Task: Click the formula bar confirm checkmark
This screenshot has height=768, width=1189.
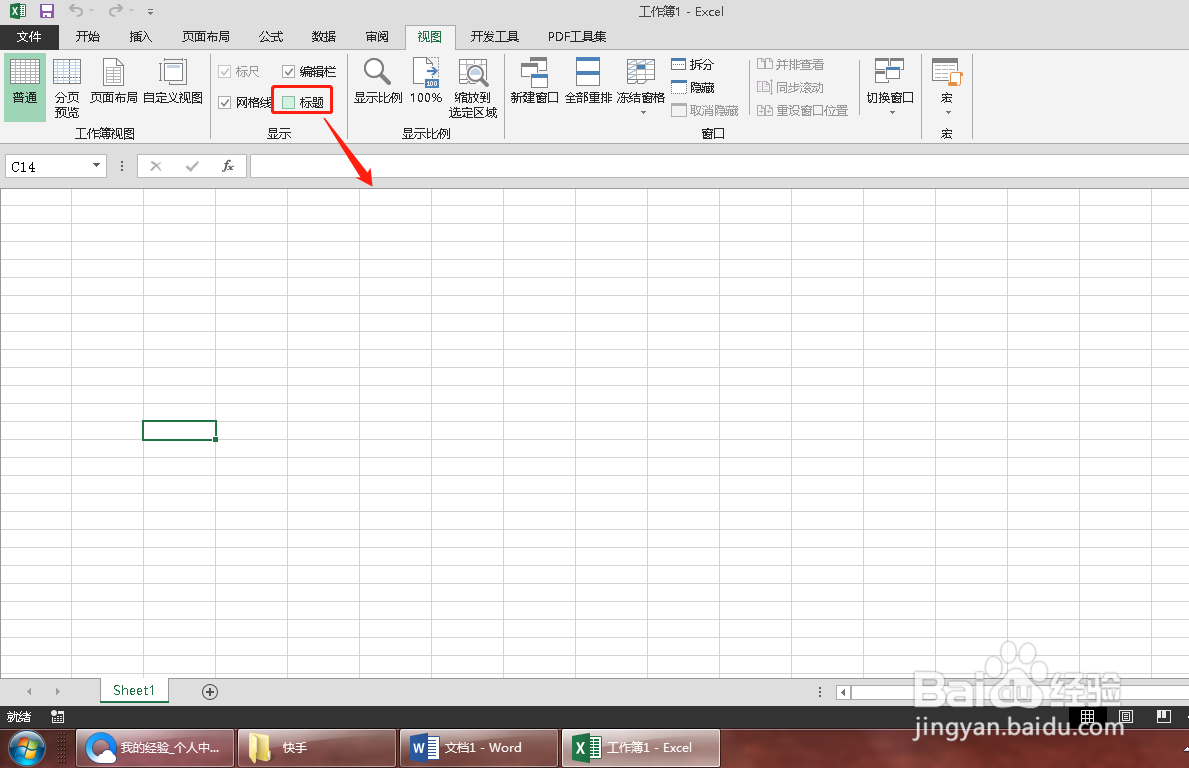Action: [192, 166]
